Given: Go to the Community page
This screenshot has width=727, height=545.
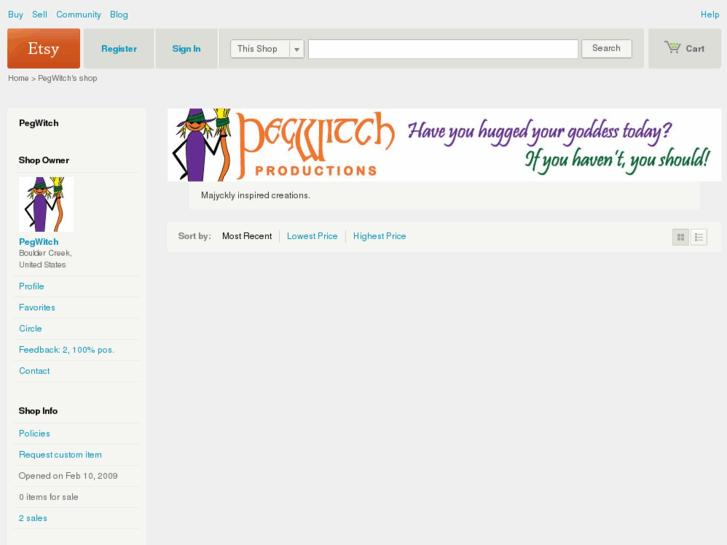Looking at the screenshot, I should pyautogui.click(x=78, y=14).
